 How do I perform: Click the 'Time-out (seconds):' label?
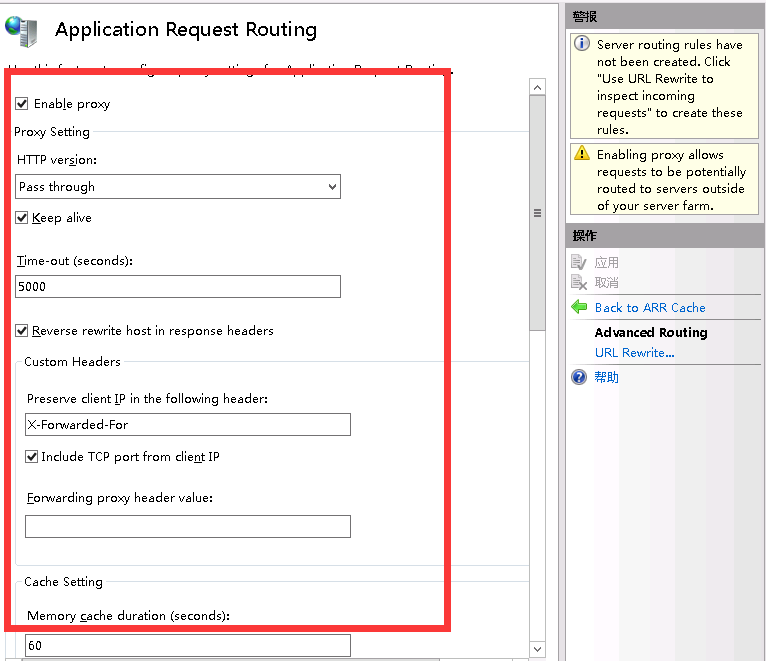coord(75,261)
